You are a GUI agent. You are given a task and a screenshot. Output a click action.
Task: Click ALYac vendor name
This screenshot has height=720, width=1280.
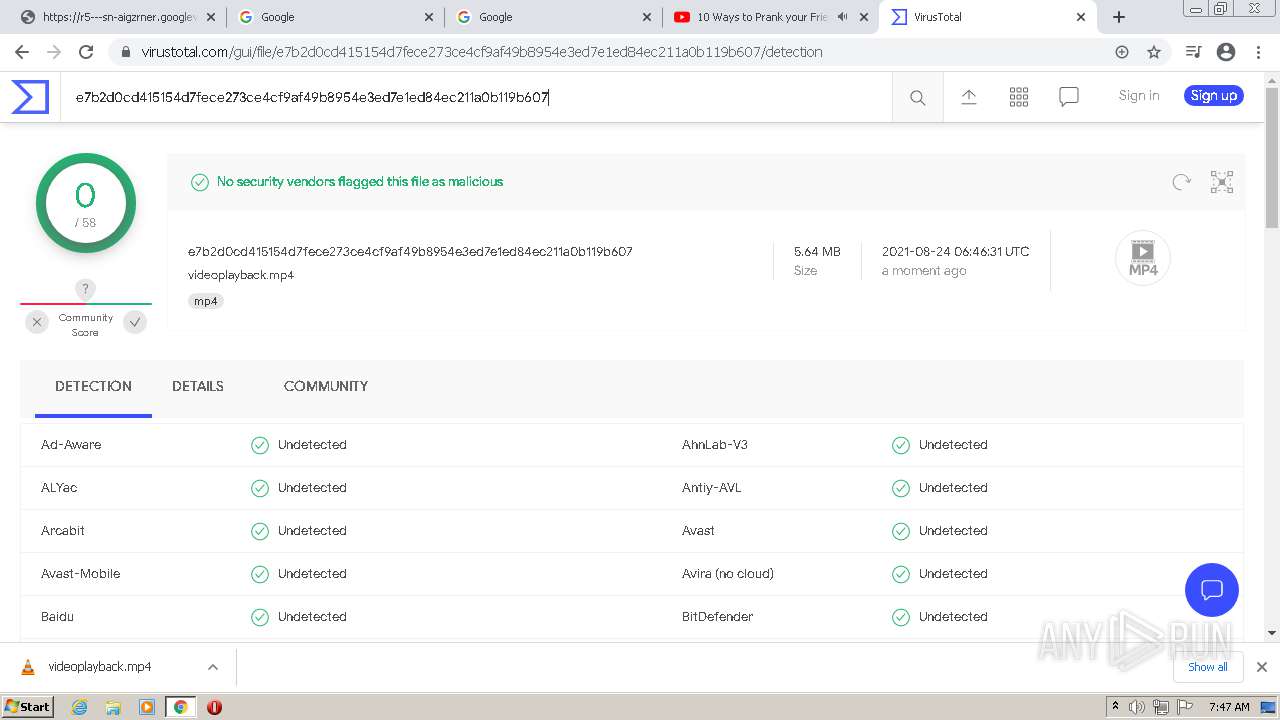tap(59, 488)
